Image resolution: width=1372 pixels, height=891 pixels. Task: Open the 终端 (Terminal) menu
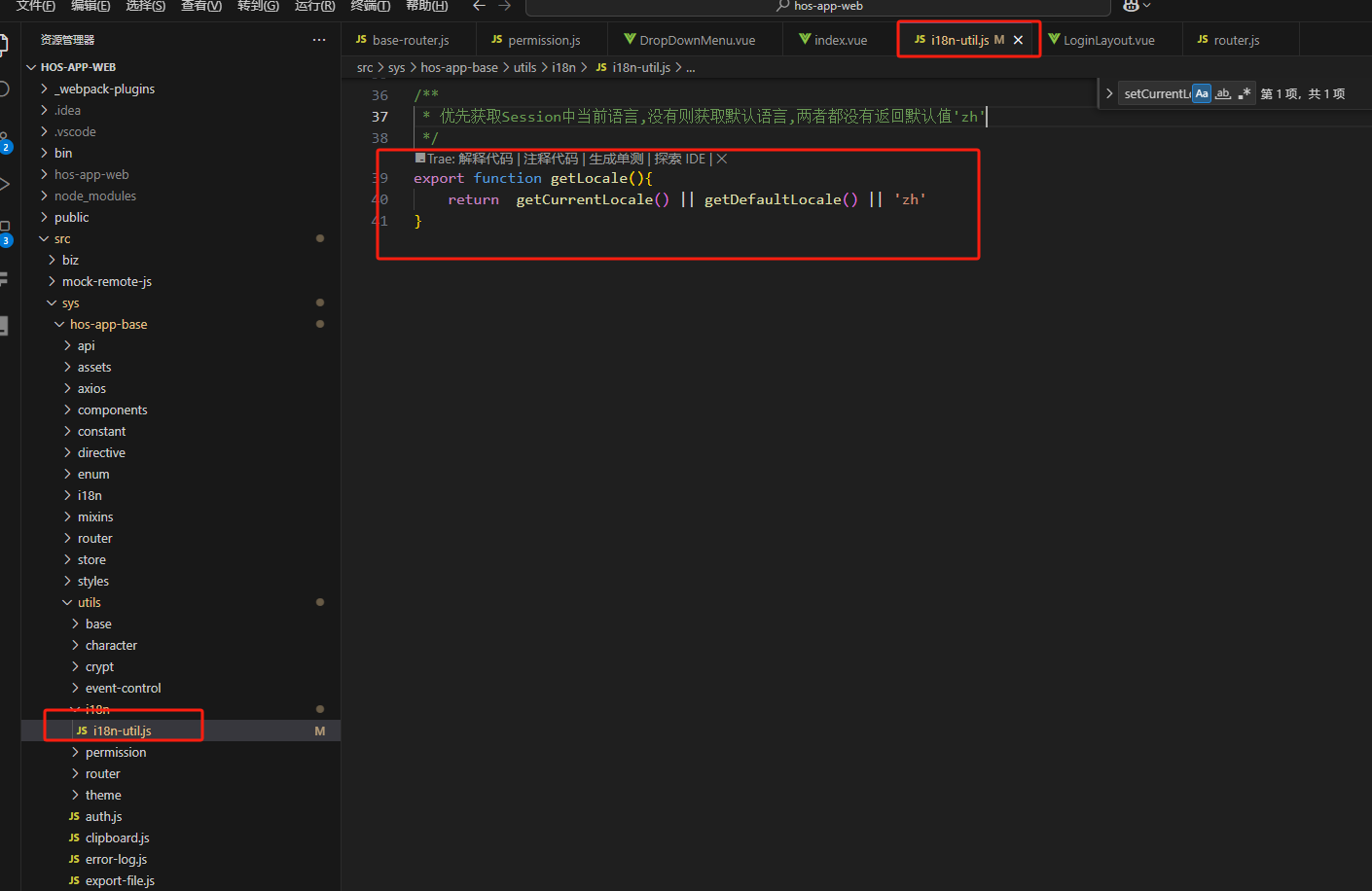click(x=370, y=6)
